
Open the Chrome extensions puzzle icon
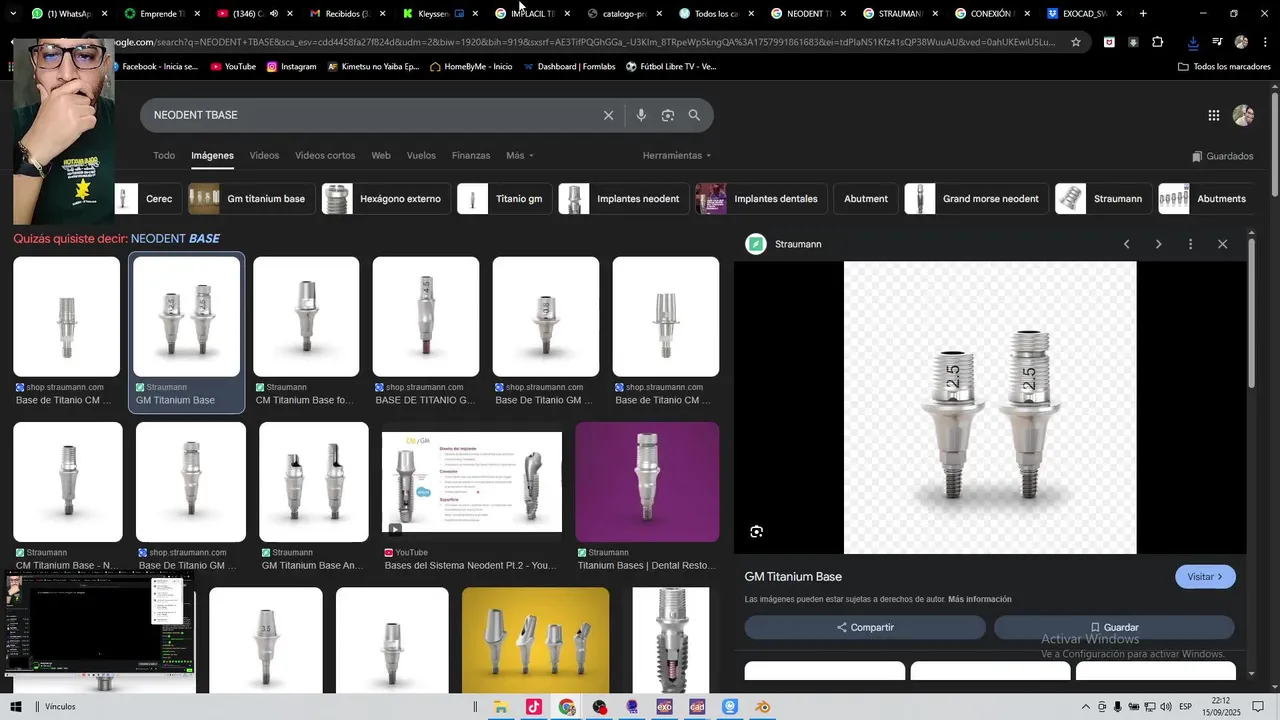tap(1158, 42)
